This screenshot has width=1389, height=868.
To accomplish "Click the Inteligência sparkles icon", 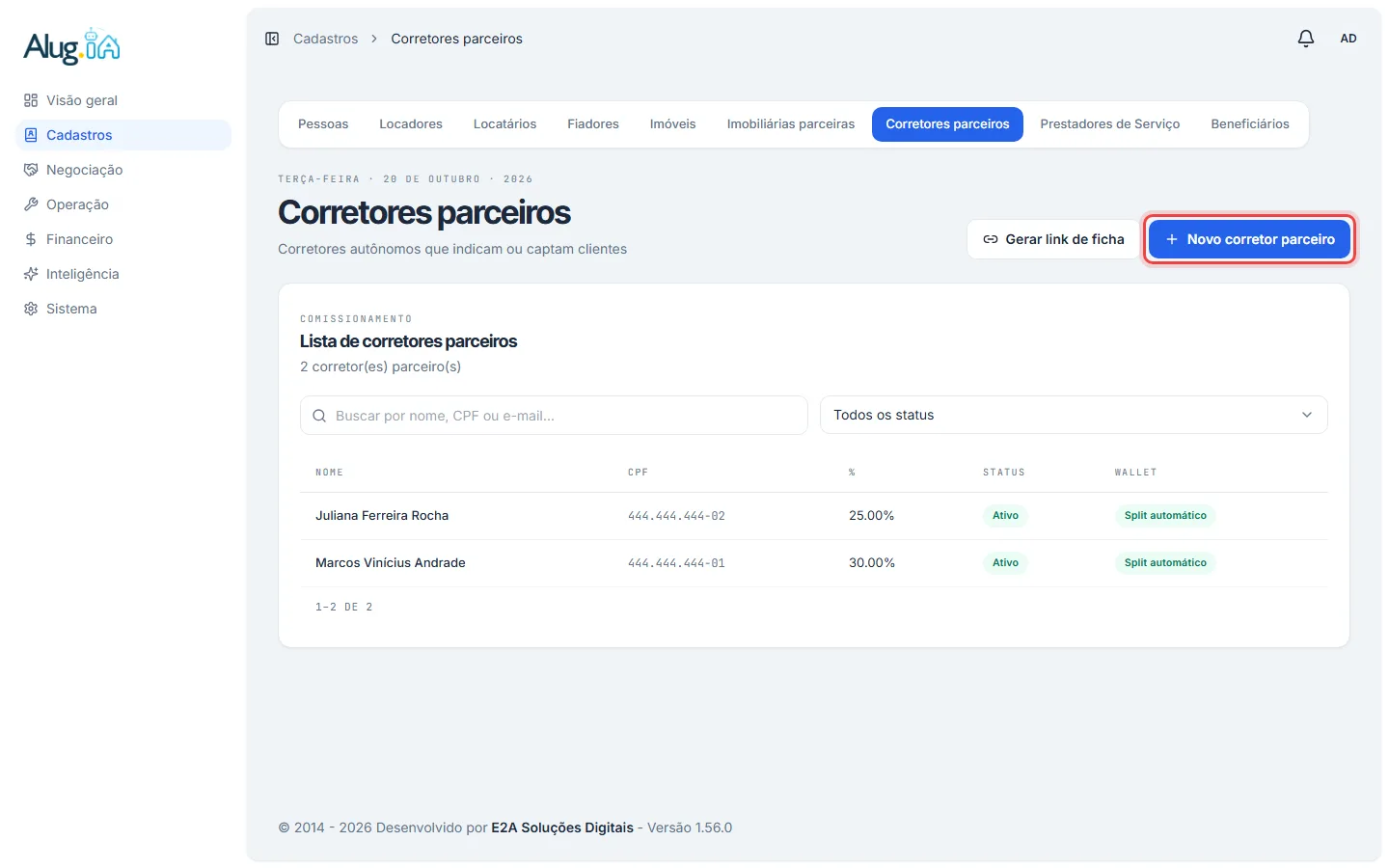I will click(31, 274).
